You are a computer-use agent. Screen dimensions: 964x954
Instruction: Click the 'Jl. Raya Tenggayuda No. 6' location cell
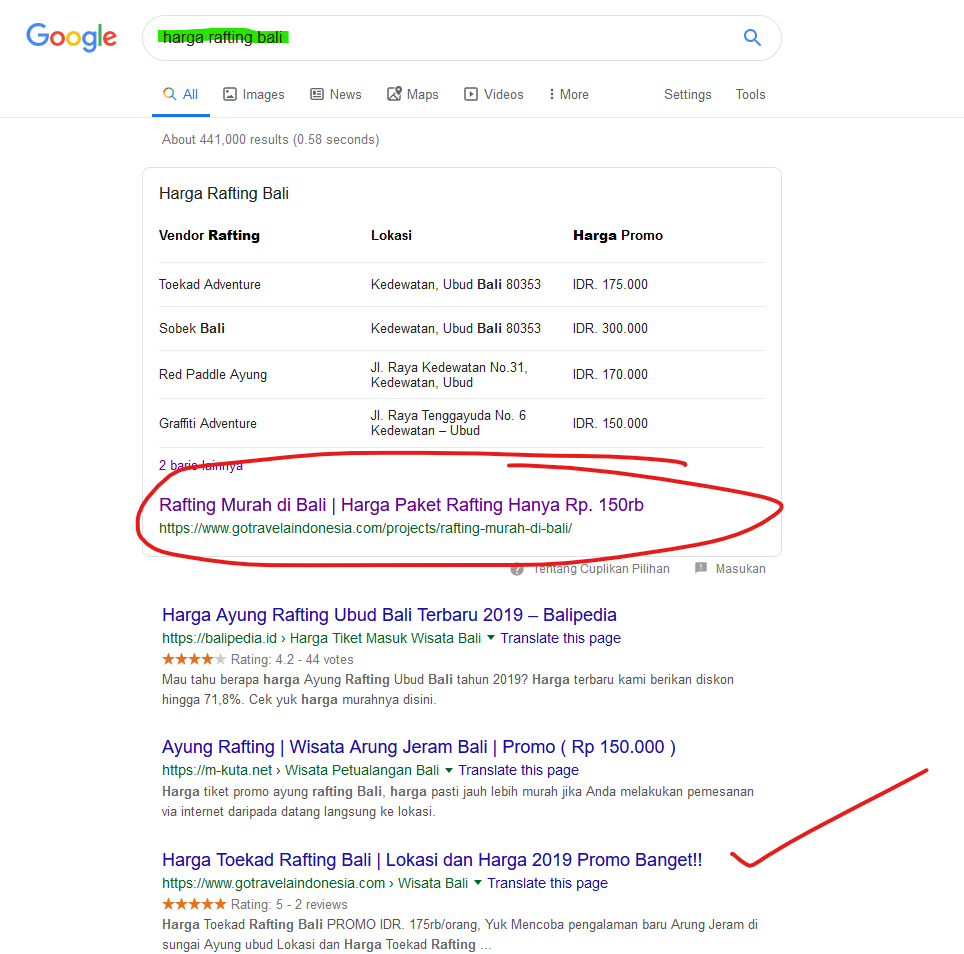[448, 423]
